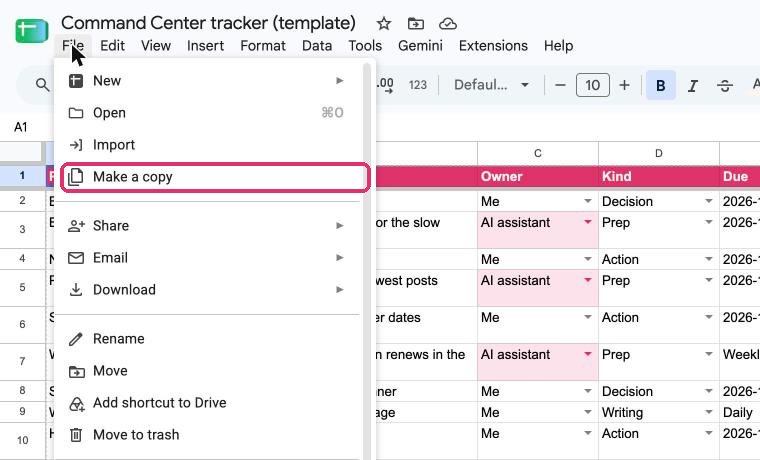Choose Rename in the File menu
This screenshot has width=760, height=460.
(207, 338)
